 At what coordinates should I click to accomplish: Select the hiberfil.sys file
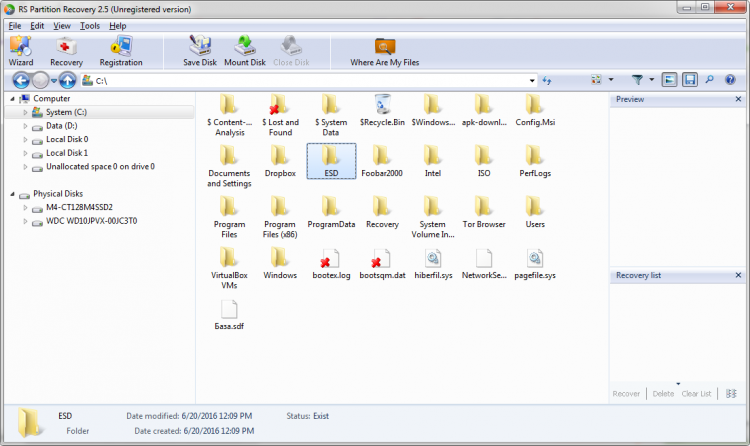[x=433, y=264]
